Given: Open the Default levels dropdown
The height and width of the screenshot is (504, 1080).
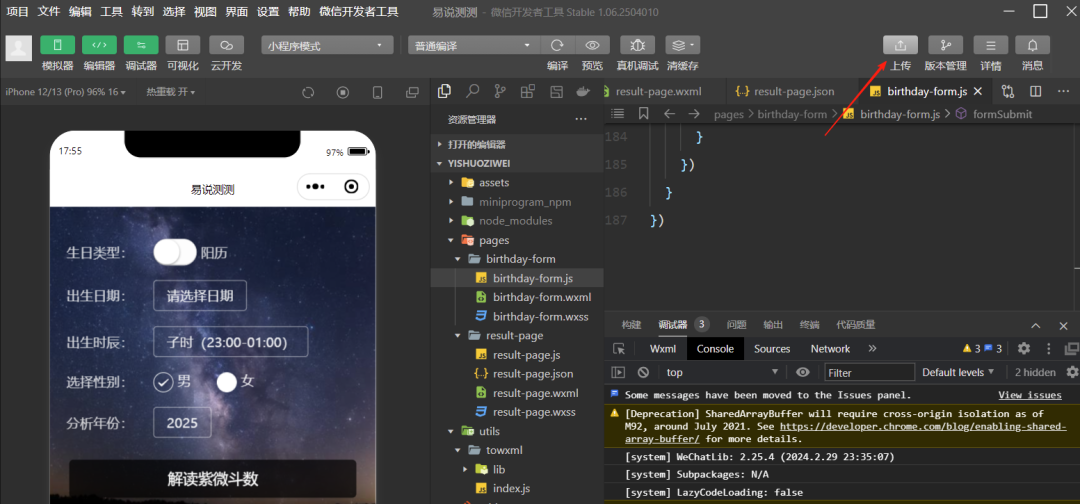Looking at the screenshot, I should 958,372.
